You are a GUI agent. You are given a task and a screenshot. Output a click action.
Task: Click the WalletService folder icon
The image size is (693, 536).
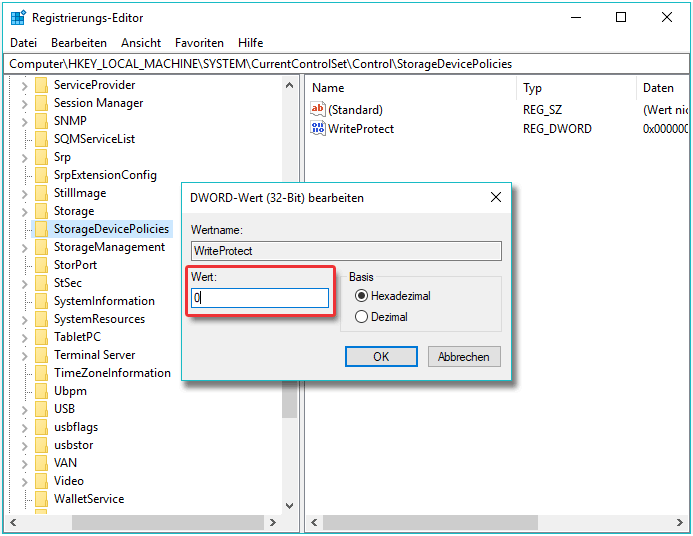click(41, 499)
